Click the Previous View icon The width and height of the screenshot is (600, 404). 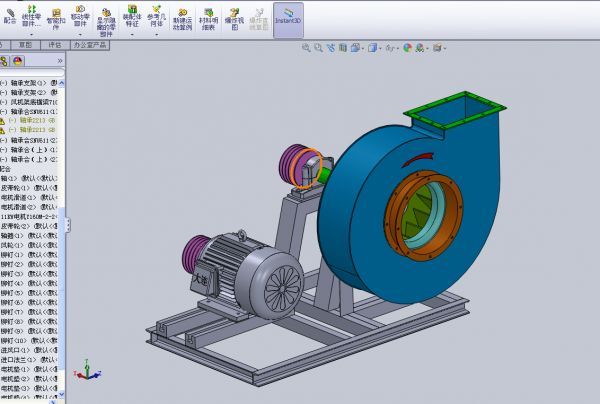pos(331,48)
